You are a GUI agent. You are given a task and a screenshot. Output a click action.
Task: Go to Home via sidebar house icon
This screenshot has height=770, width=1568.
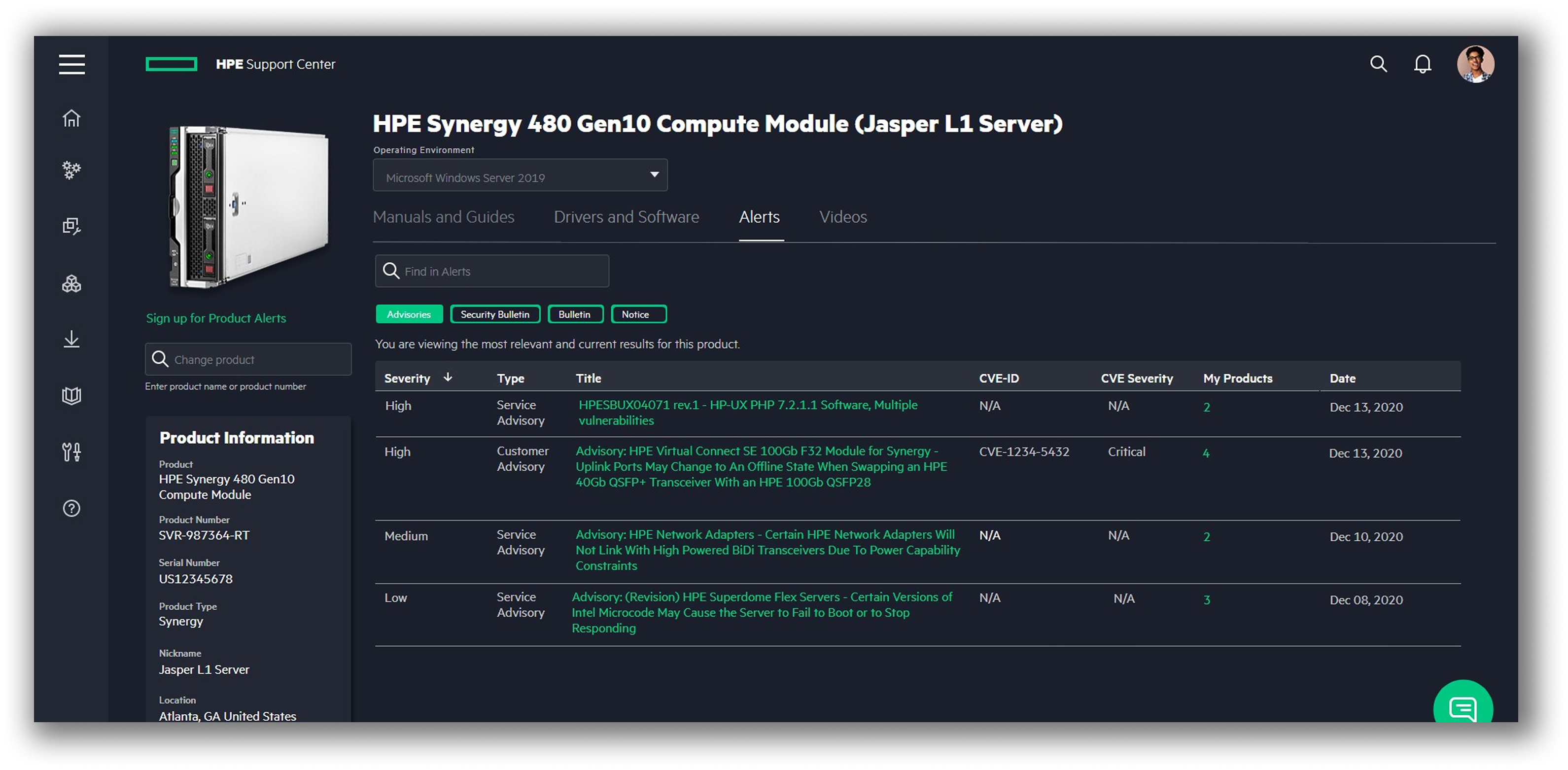click(72, 118)
